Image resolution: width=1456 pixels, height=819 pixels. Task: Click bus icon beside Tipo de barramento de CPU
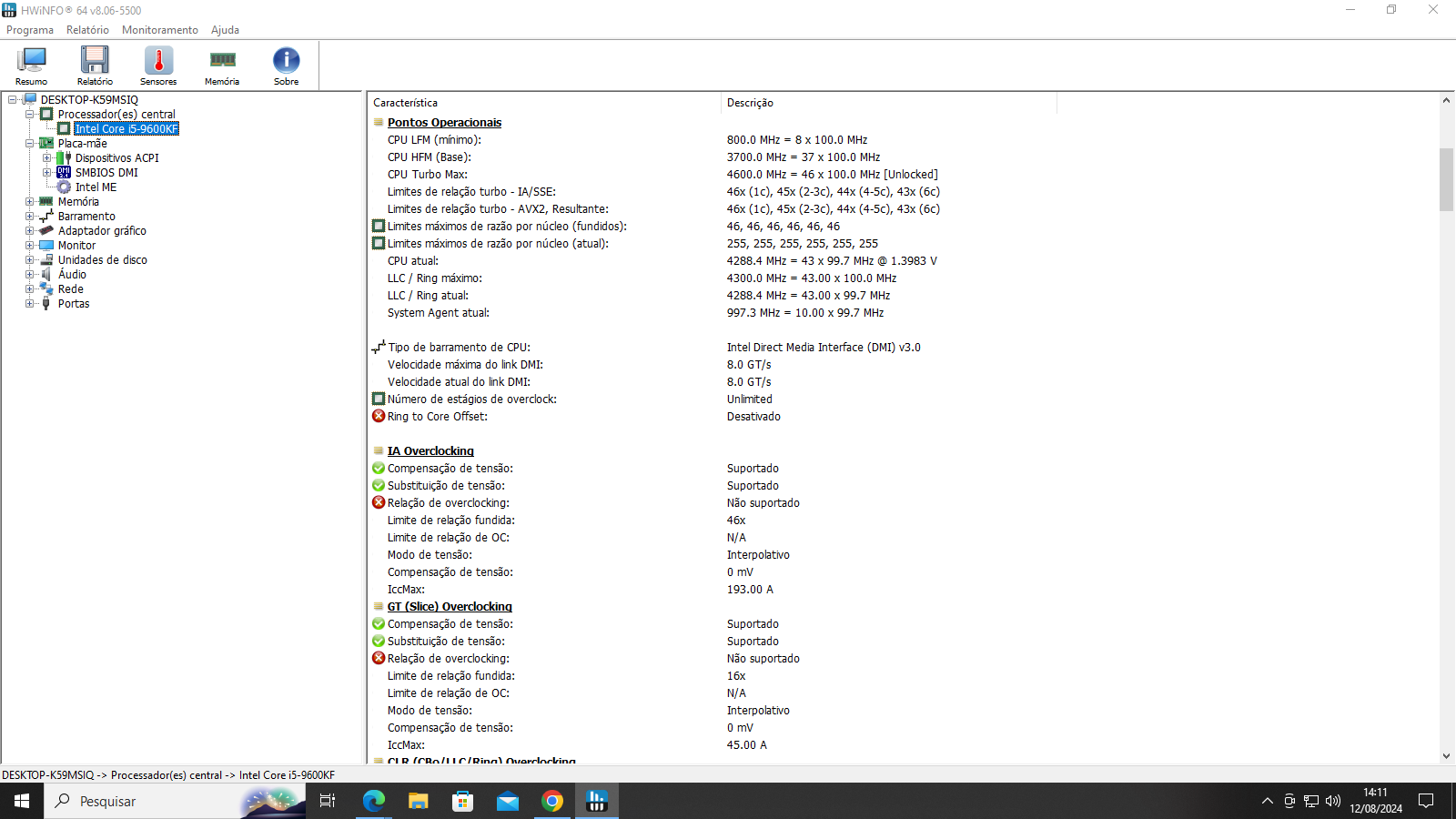[379, 347]
